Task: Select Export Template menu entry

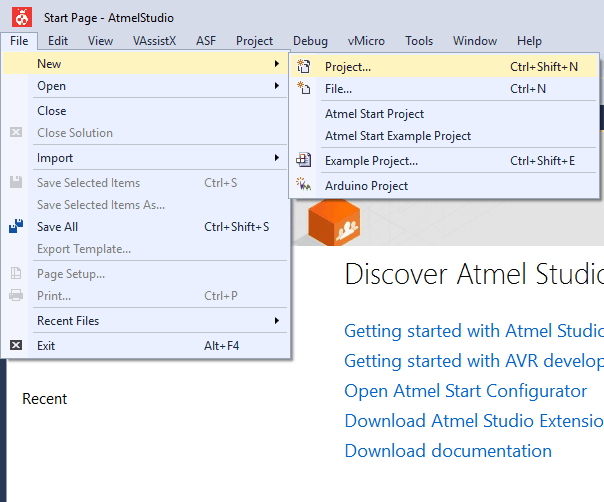Action: pos(146,248)
